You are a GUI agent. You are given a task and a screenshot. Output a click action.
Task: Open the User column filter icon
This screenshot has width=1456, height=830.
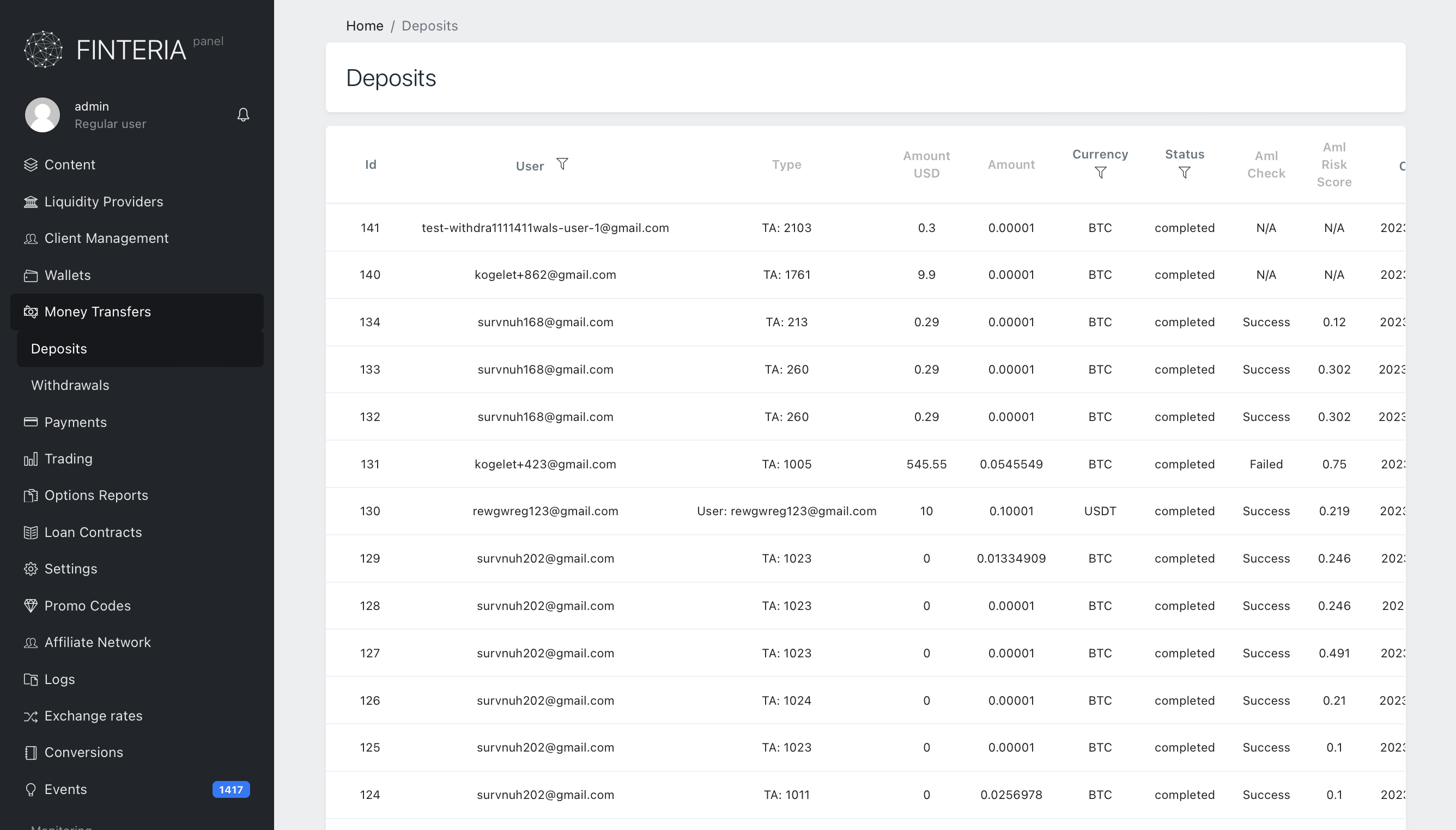click(x=562, y=164)
